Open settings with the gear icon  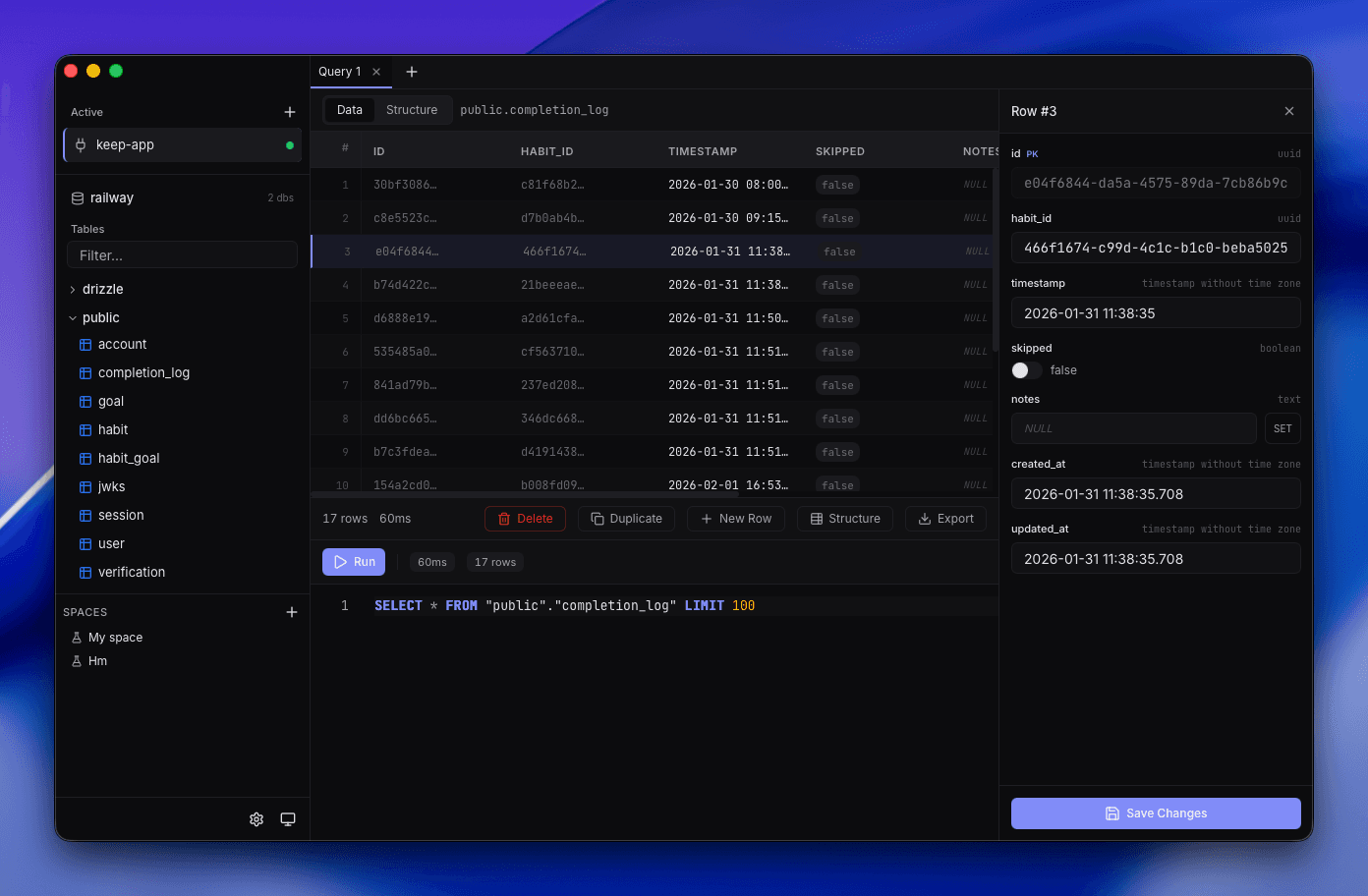(256, 818)
